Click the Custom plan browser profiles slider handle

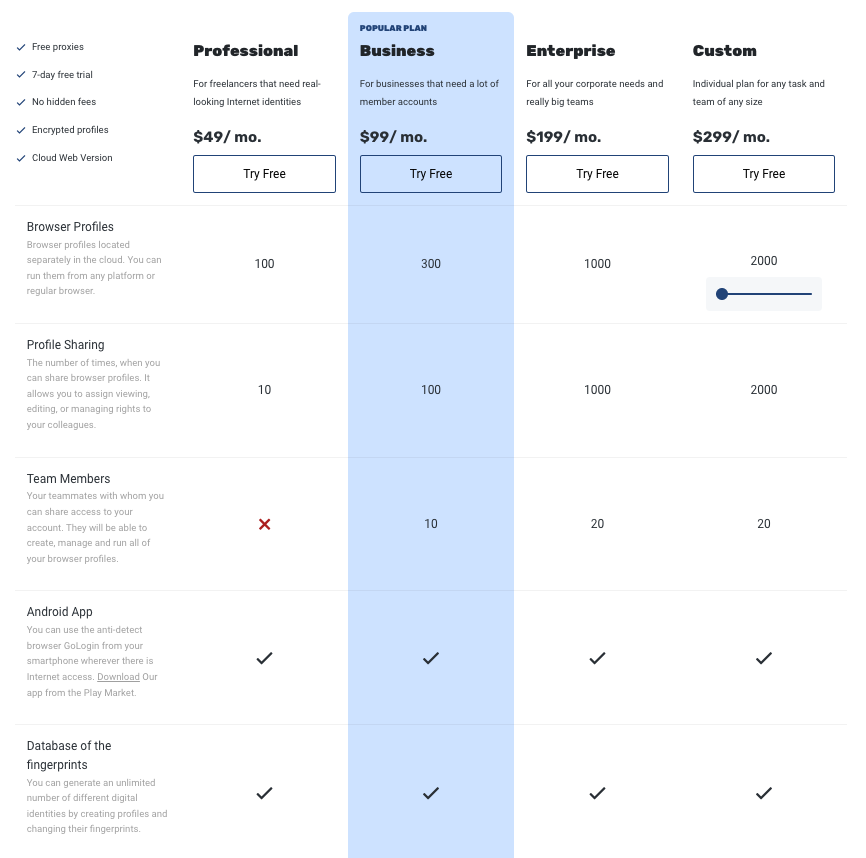(722, 294)
